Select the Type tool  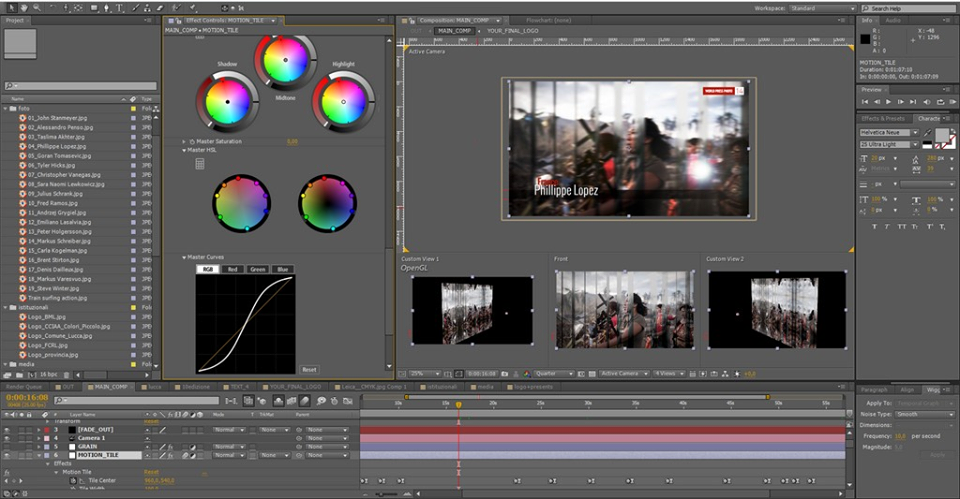pyautogui.click(x=119, y=8)
